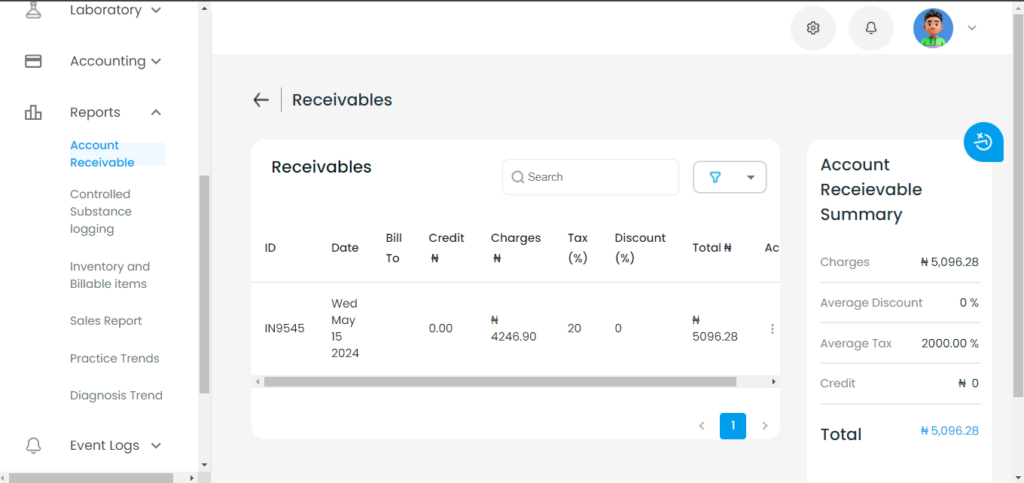Open Sales Report from sidebar
Image resolution: width=1024 pixels, height=483 pixels.
(x=106, y=321)
